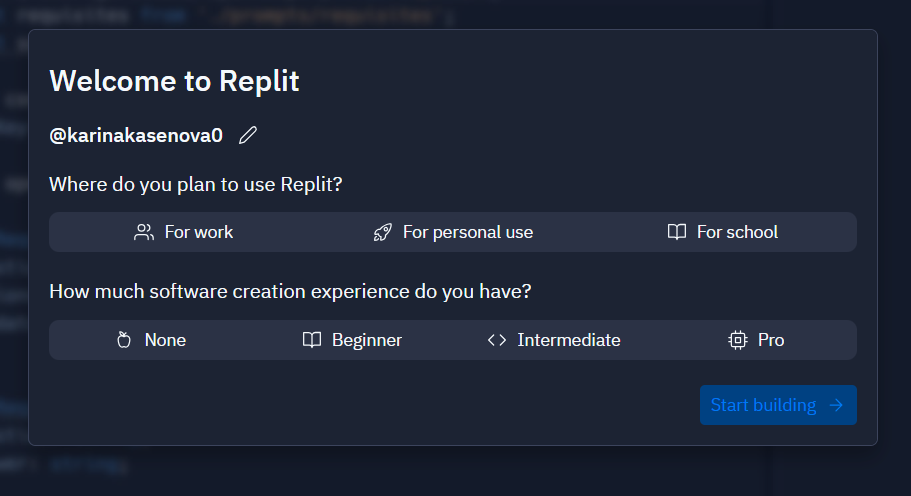Select the For work option

tap(184, 232)
